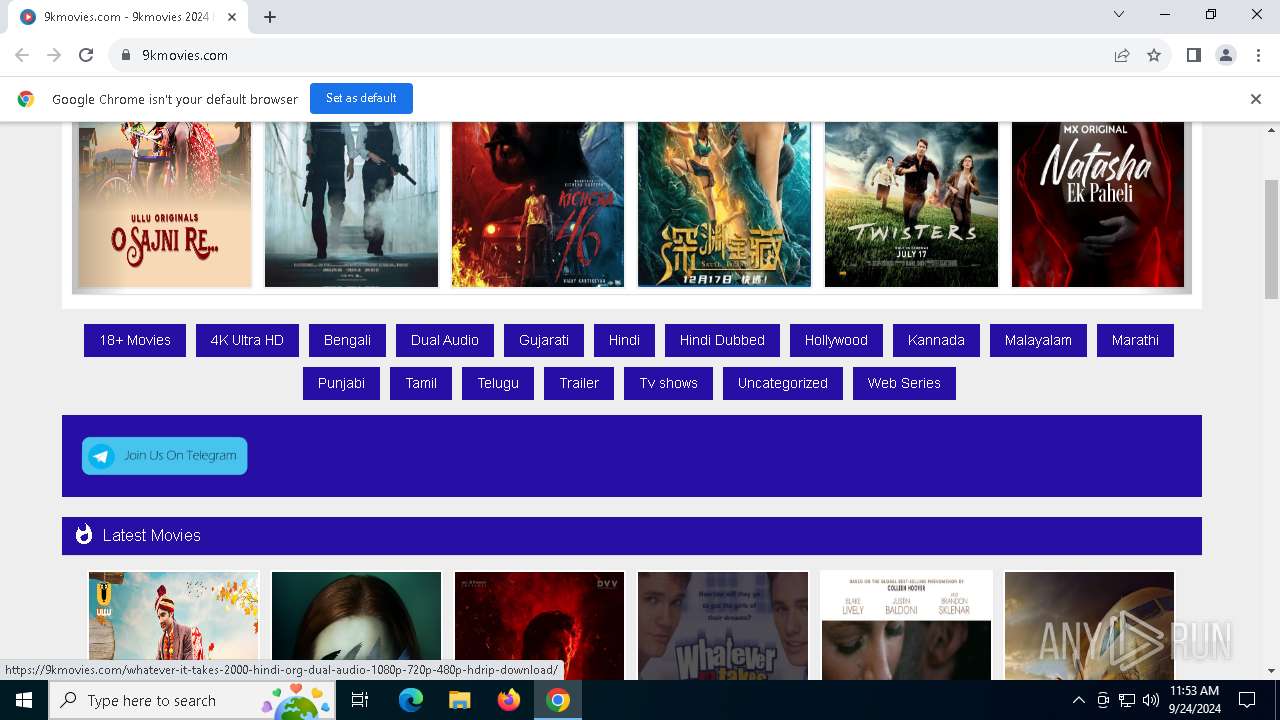
Task: Open the Chrome profile avatar
Action: [x=1226, y=55]
